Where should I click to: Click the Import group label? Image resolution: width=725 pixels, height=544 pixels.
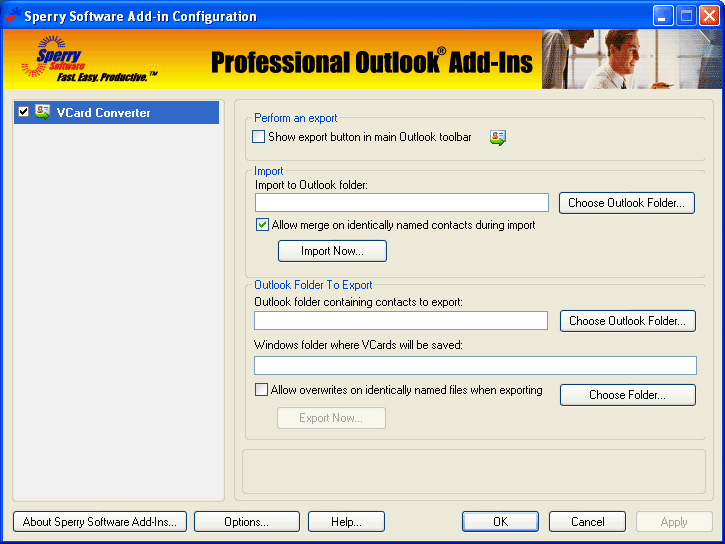tap(269, 171)
